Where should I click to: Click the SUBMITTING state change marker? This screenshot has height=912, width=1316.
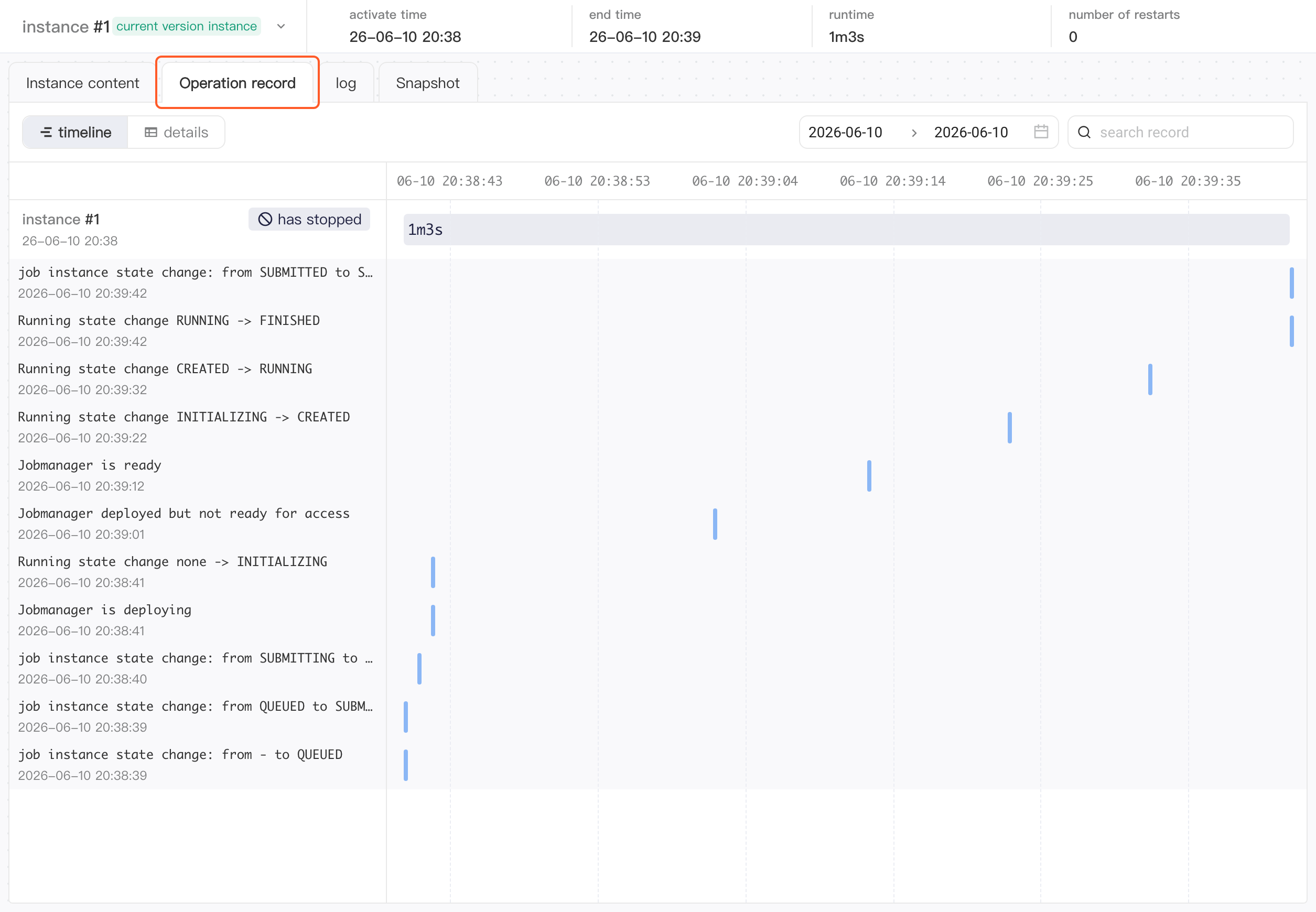[419, 669]
